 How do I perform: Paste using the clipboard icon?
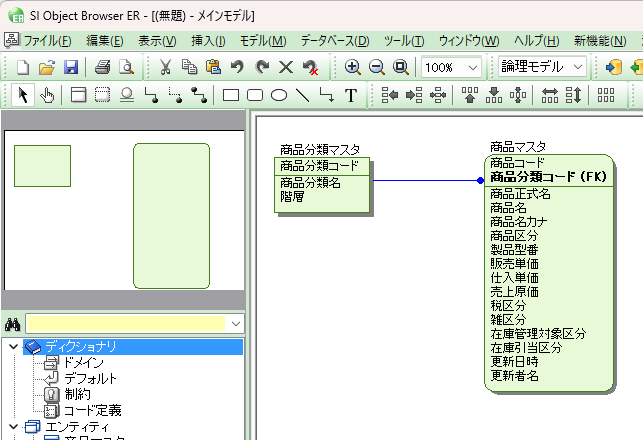coord(213,67)
